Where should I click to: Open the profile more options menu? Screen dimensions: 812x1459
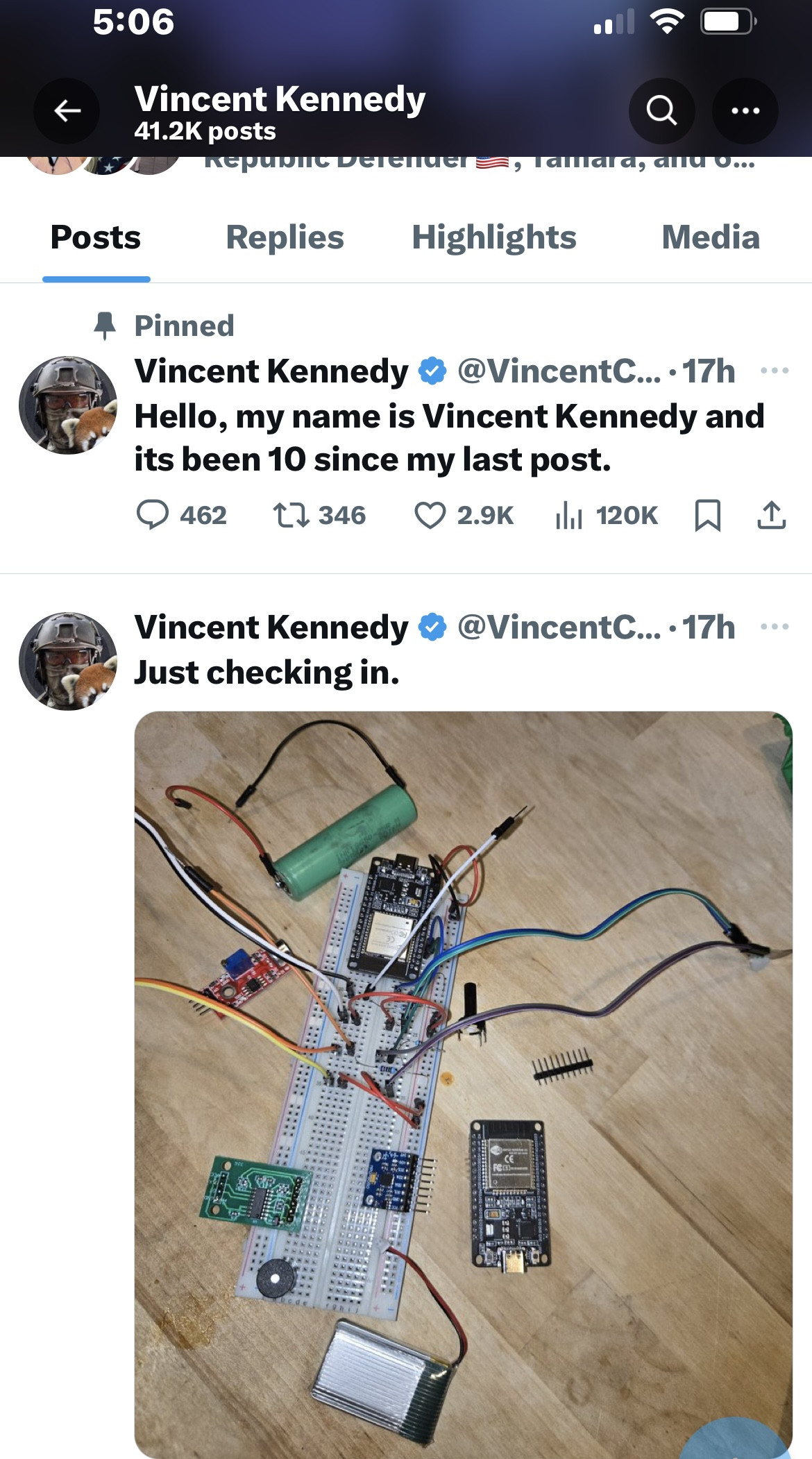coord(745,111)
